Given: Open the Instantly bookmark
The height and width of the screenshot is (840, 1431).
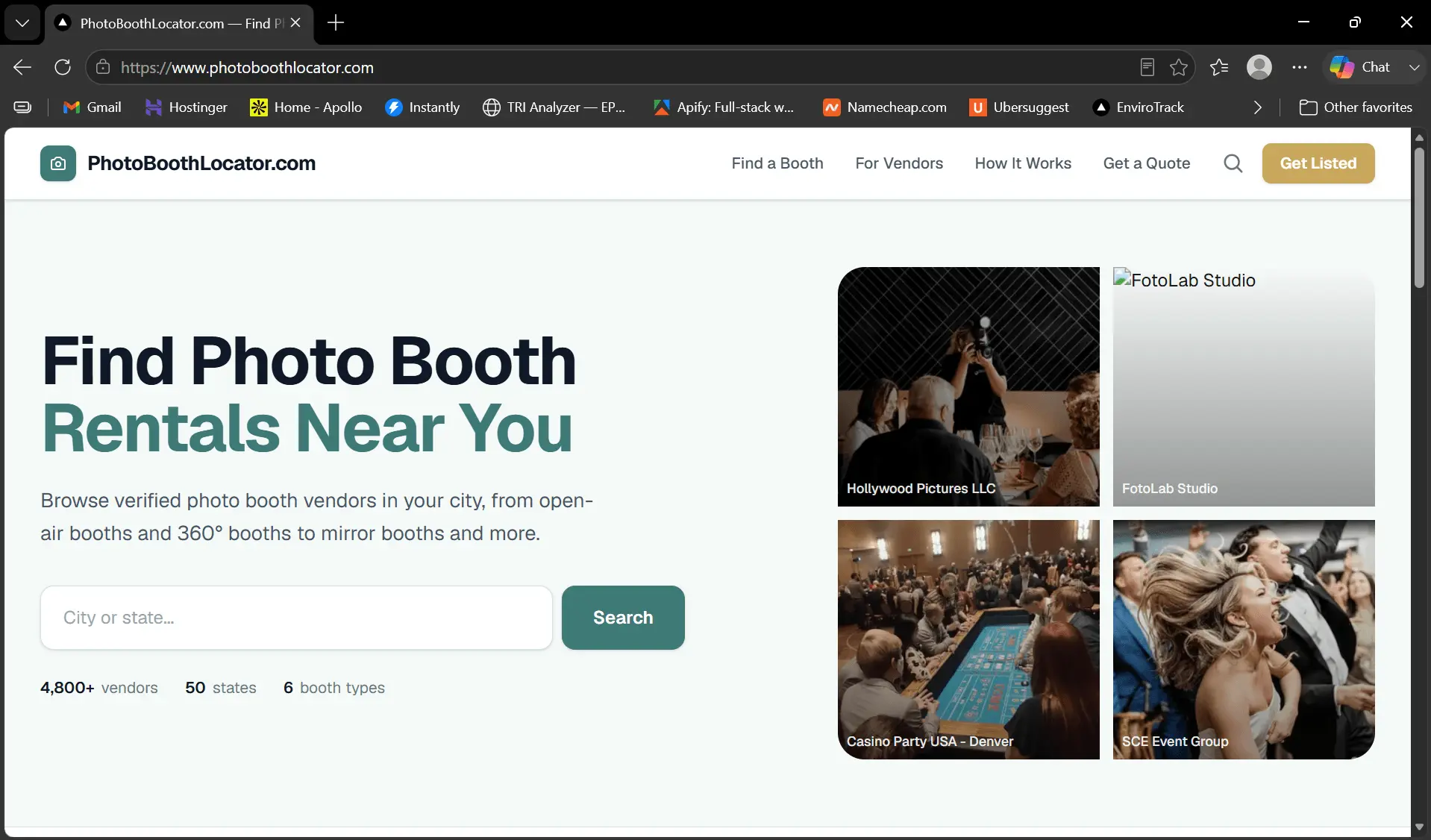Looking at the screenshot, I should click(422, 107).
